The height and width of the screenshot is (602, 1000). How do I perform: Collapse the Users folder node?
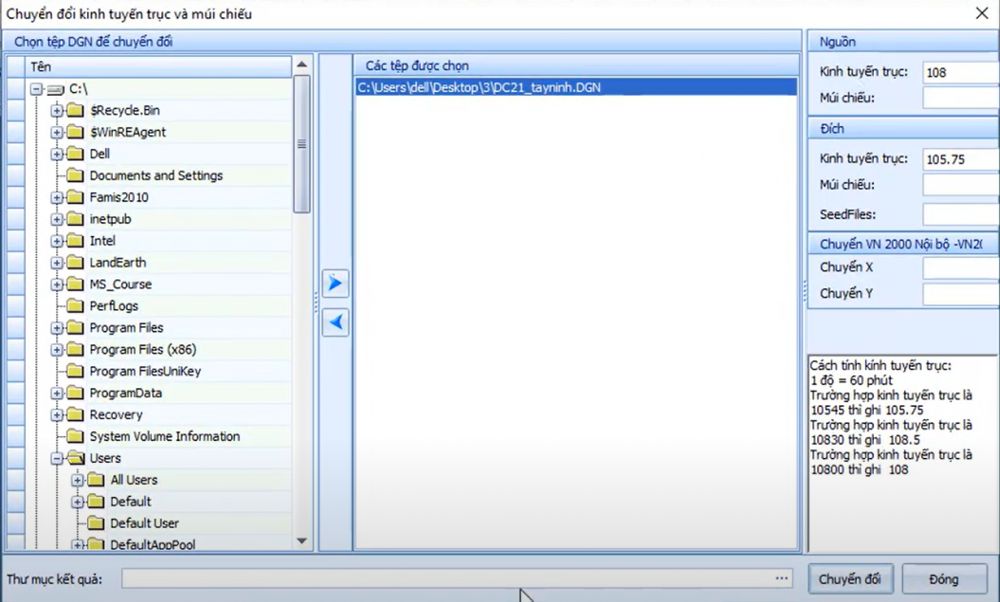(57, 459)
